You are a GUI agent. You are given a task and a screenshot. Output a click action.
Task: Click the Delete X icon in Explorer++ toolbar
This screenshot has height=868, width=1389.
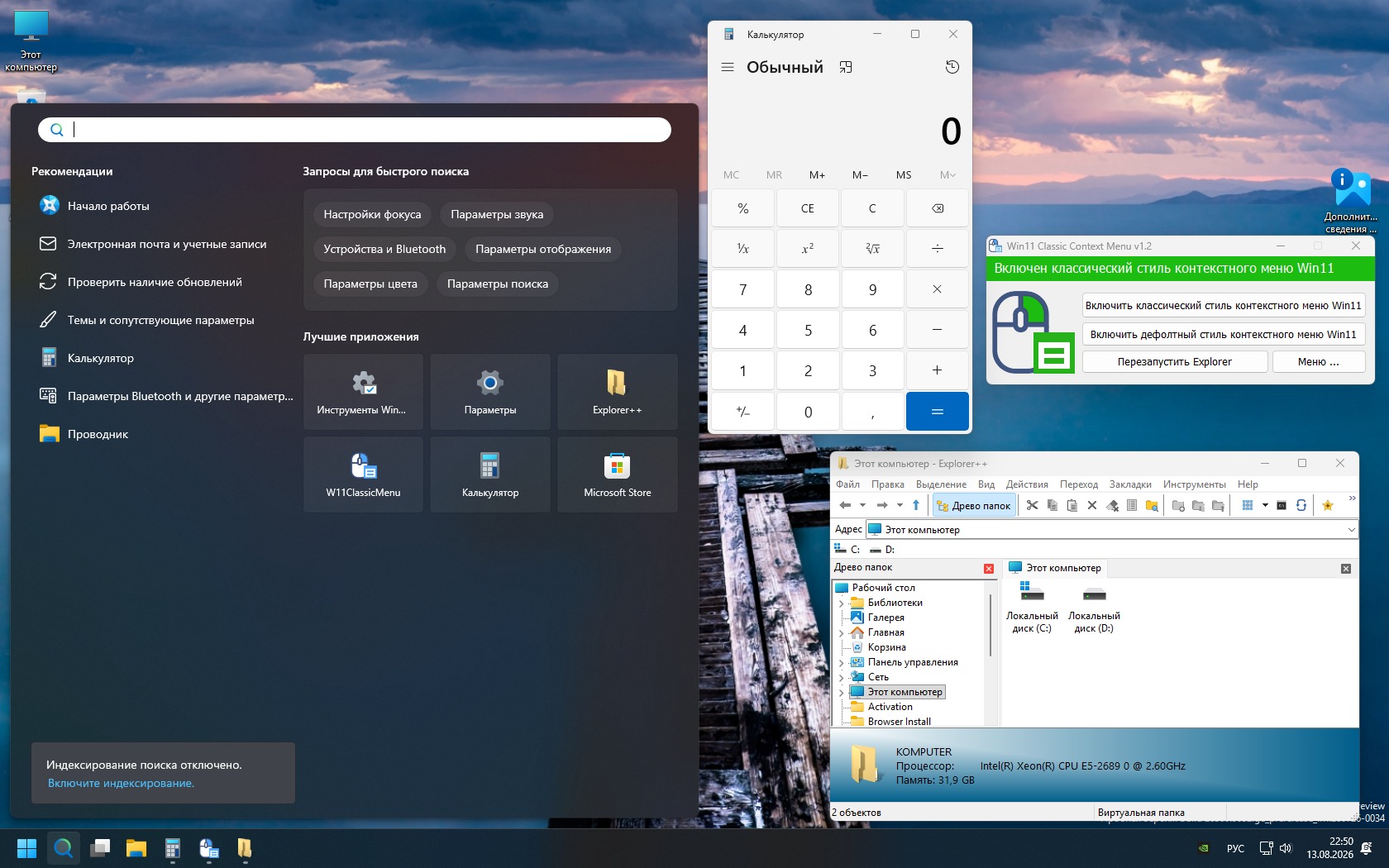pos(1092,505)
